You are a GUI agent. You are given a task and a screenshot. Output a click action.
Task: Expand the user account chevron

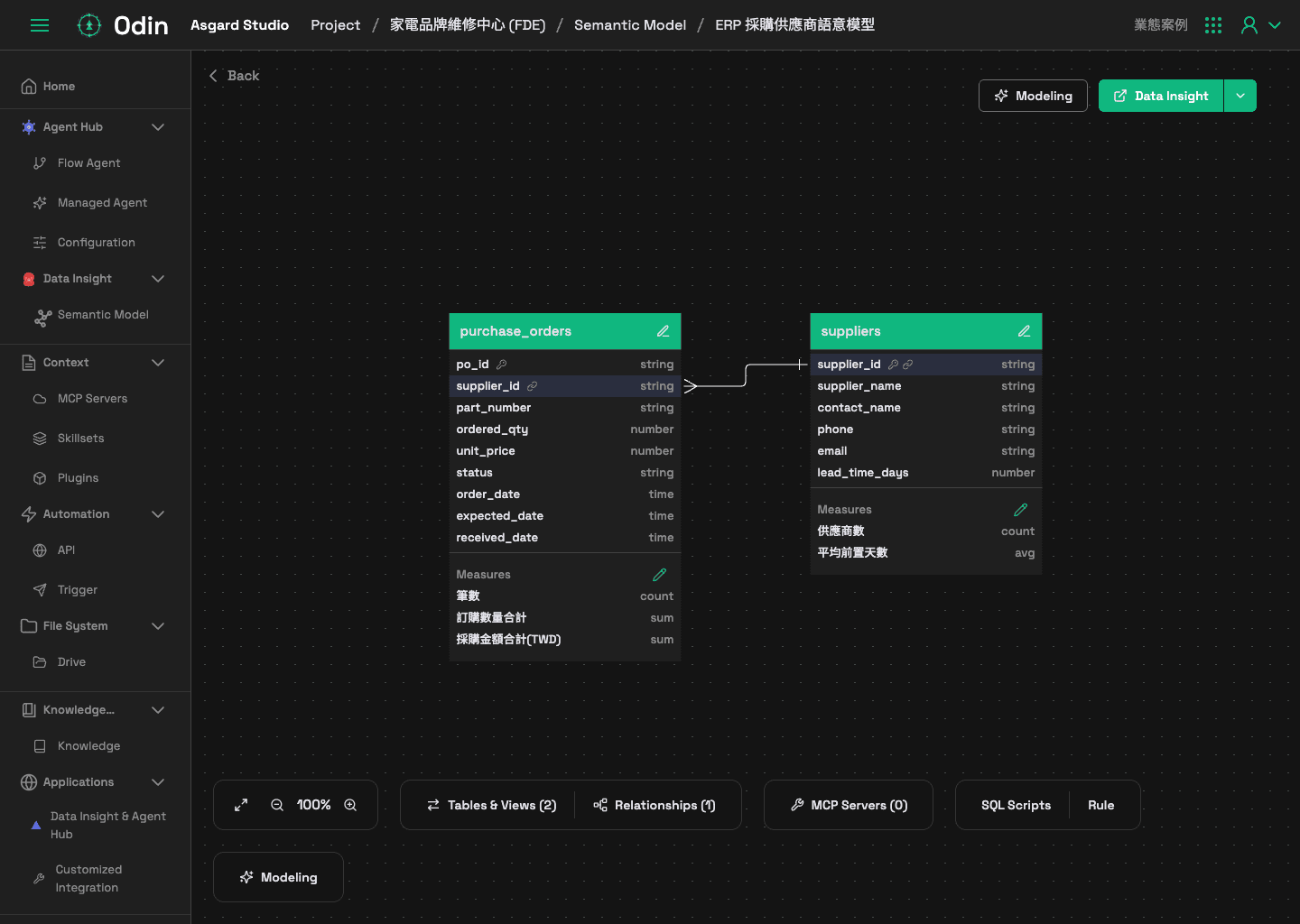click(x=1275, y=25)
